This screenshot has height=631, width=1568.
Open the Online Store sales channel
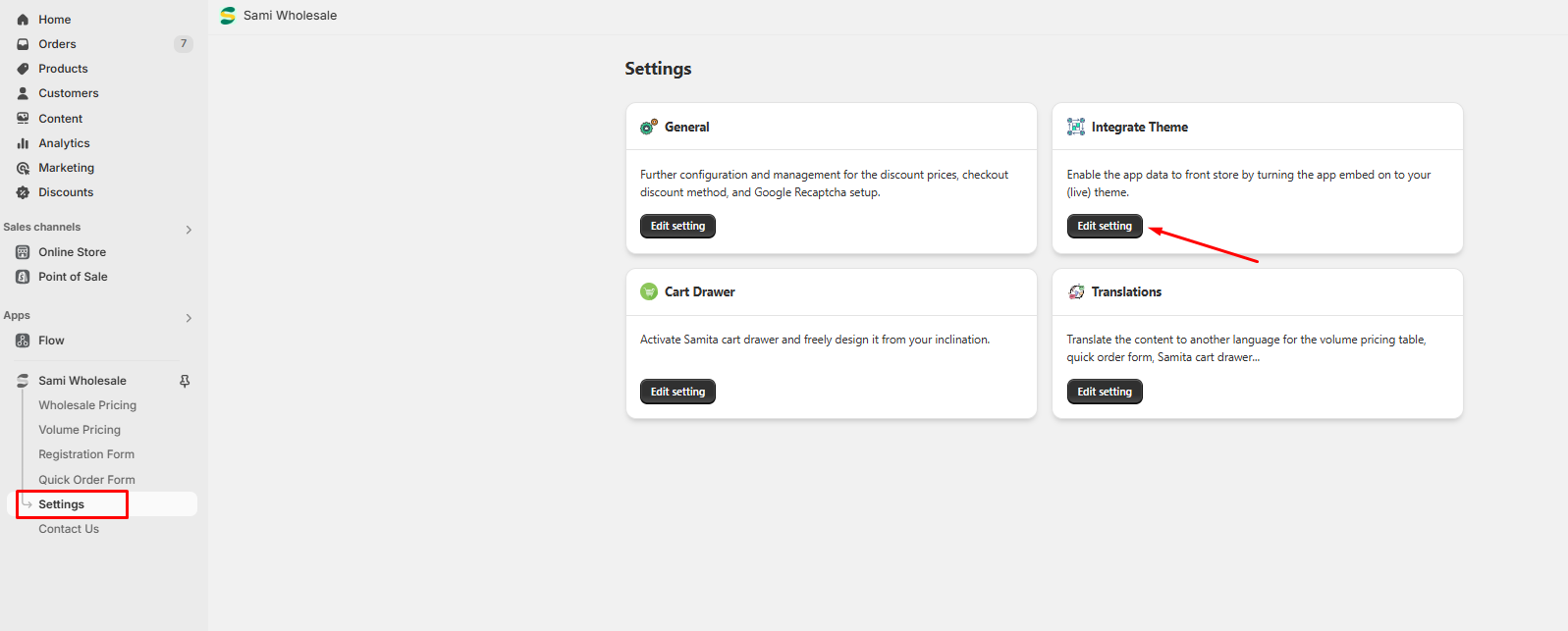click(72, 252)
